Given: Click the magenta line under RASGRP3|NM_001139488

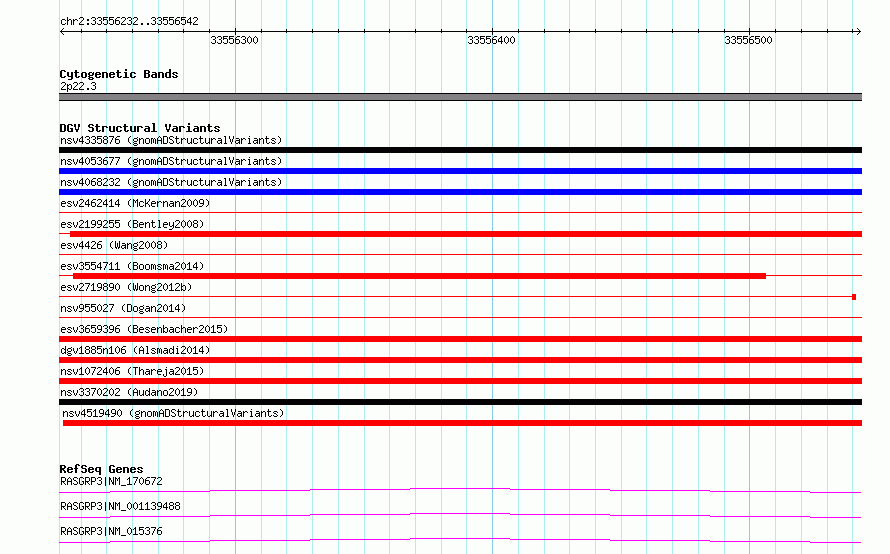Looking at the screenshot, I should [x=460, y=515].
